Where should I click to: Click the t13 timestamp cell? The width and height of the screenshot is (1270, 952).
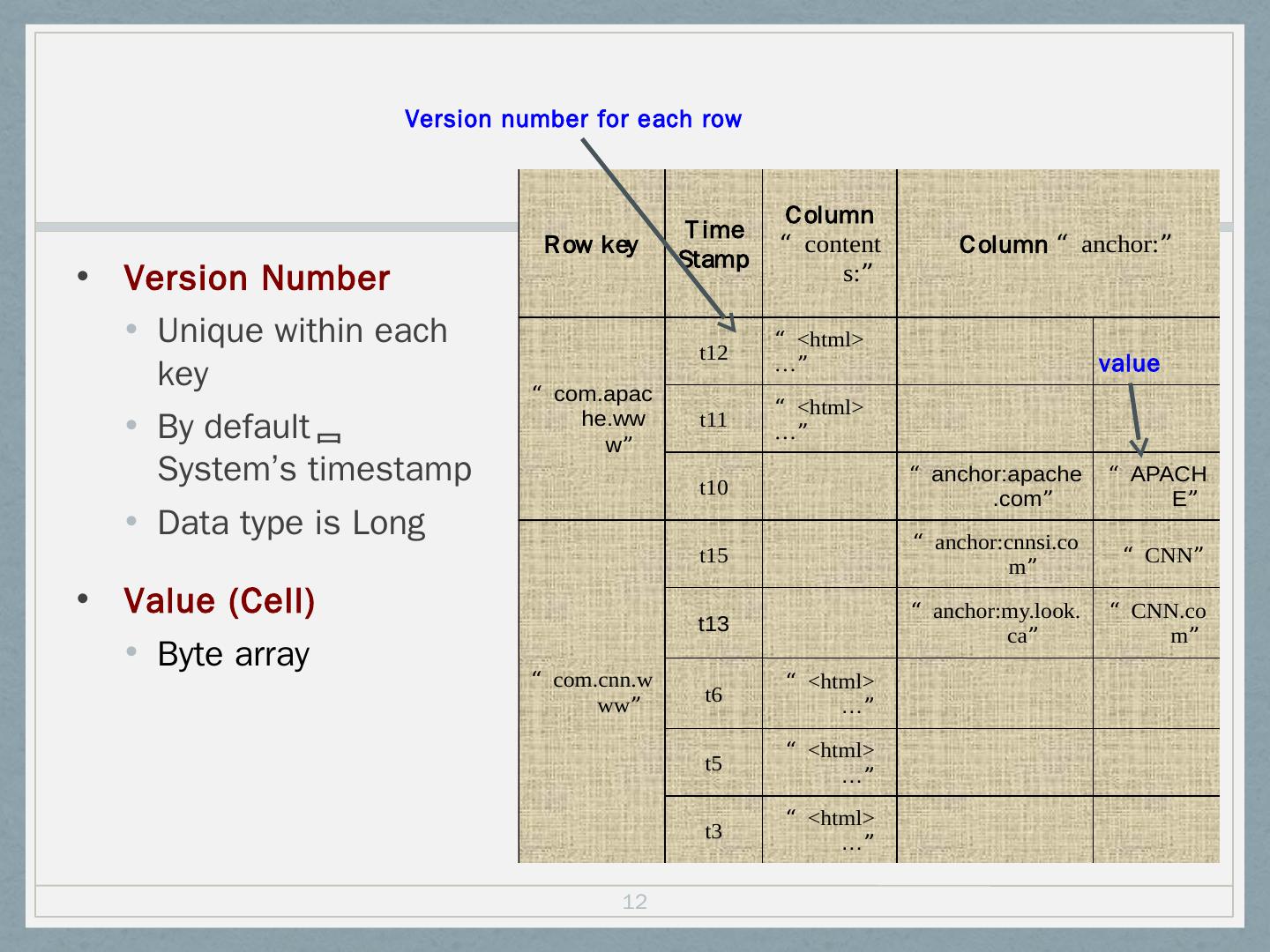713,624
